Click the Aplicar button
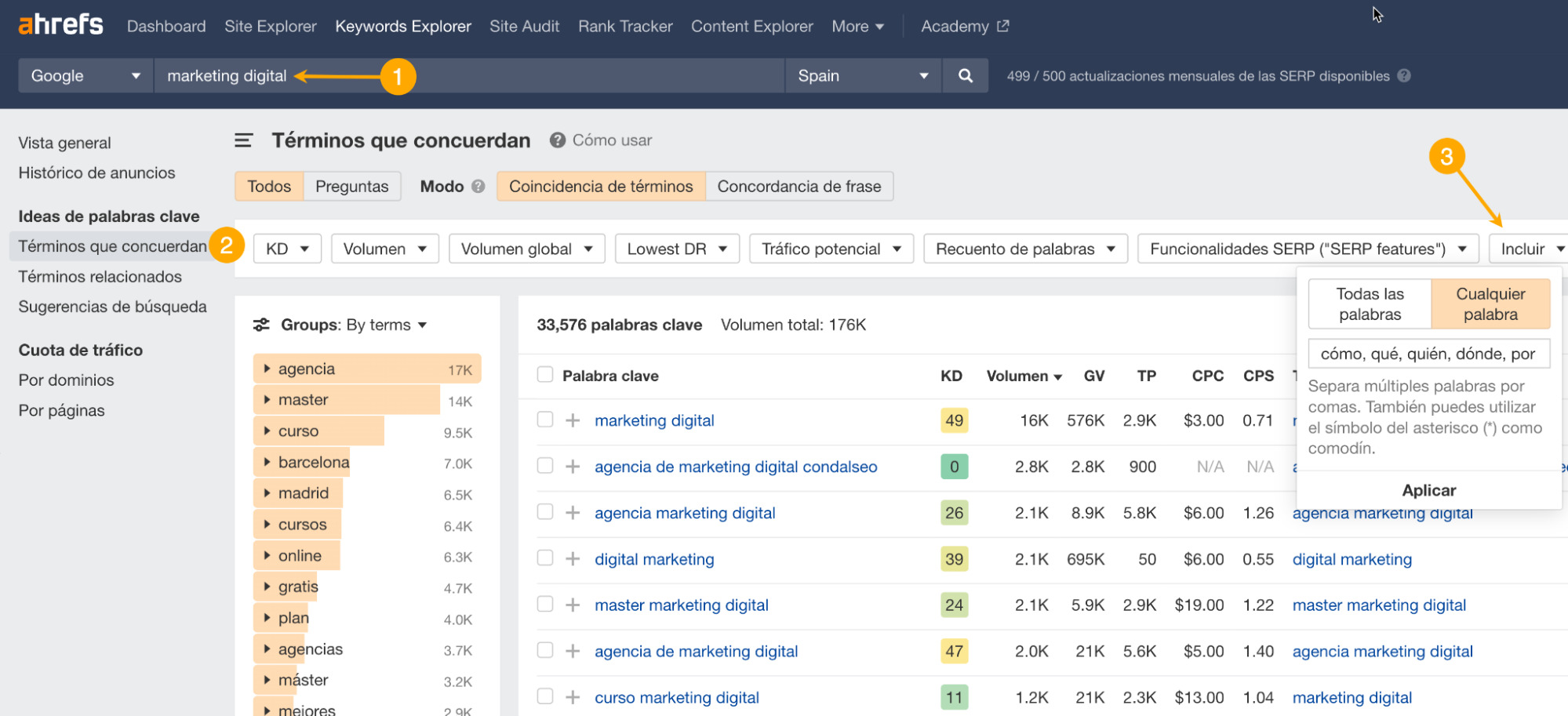 1428,490
